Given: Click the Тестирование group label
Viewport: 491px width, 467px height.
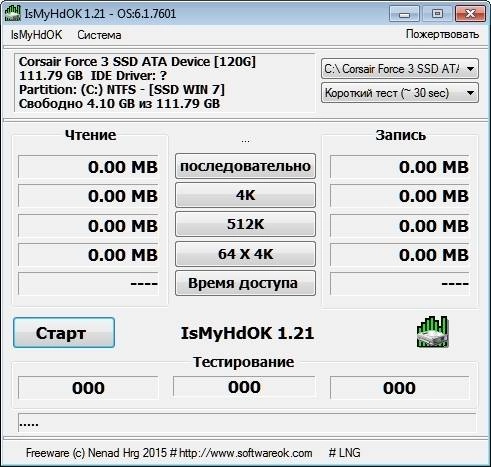Looking at the screenshot, I should click(x=244, y=362).
